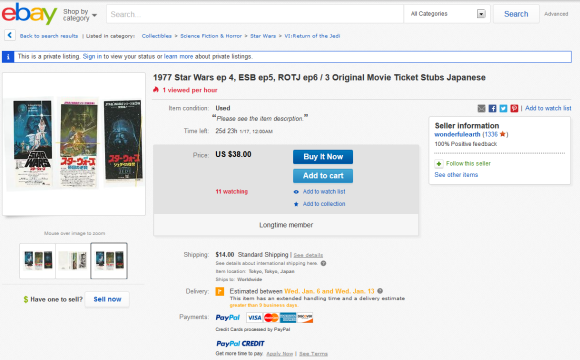Click in the search input field
This screenshot has width=580, height=360.
point(255,14)
